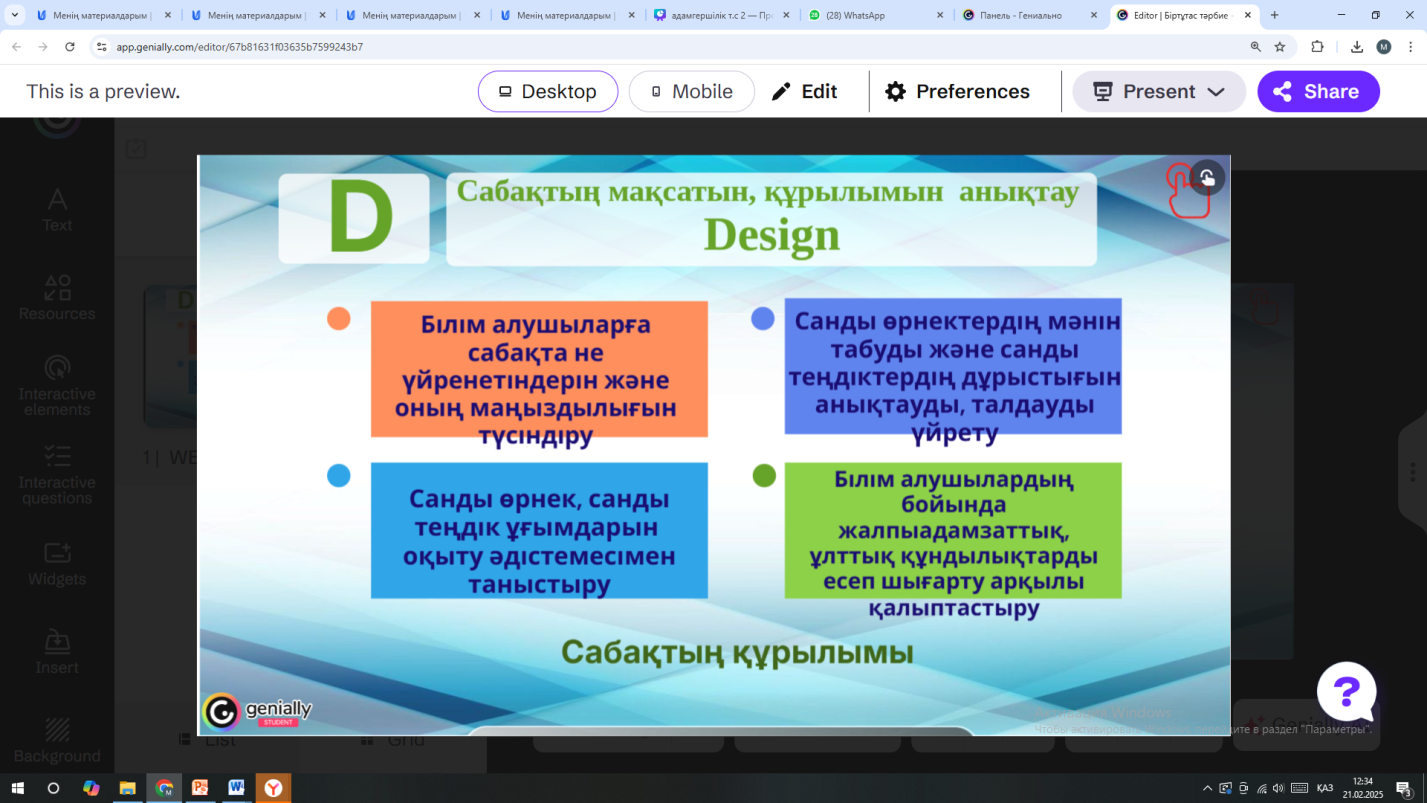Go back to the previous page
The image size is (1427, 803).
tap(17, 47)
